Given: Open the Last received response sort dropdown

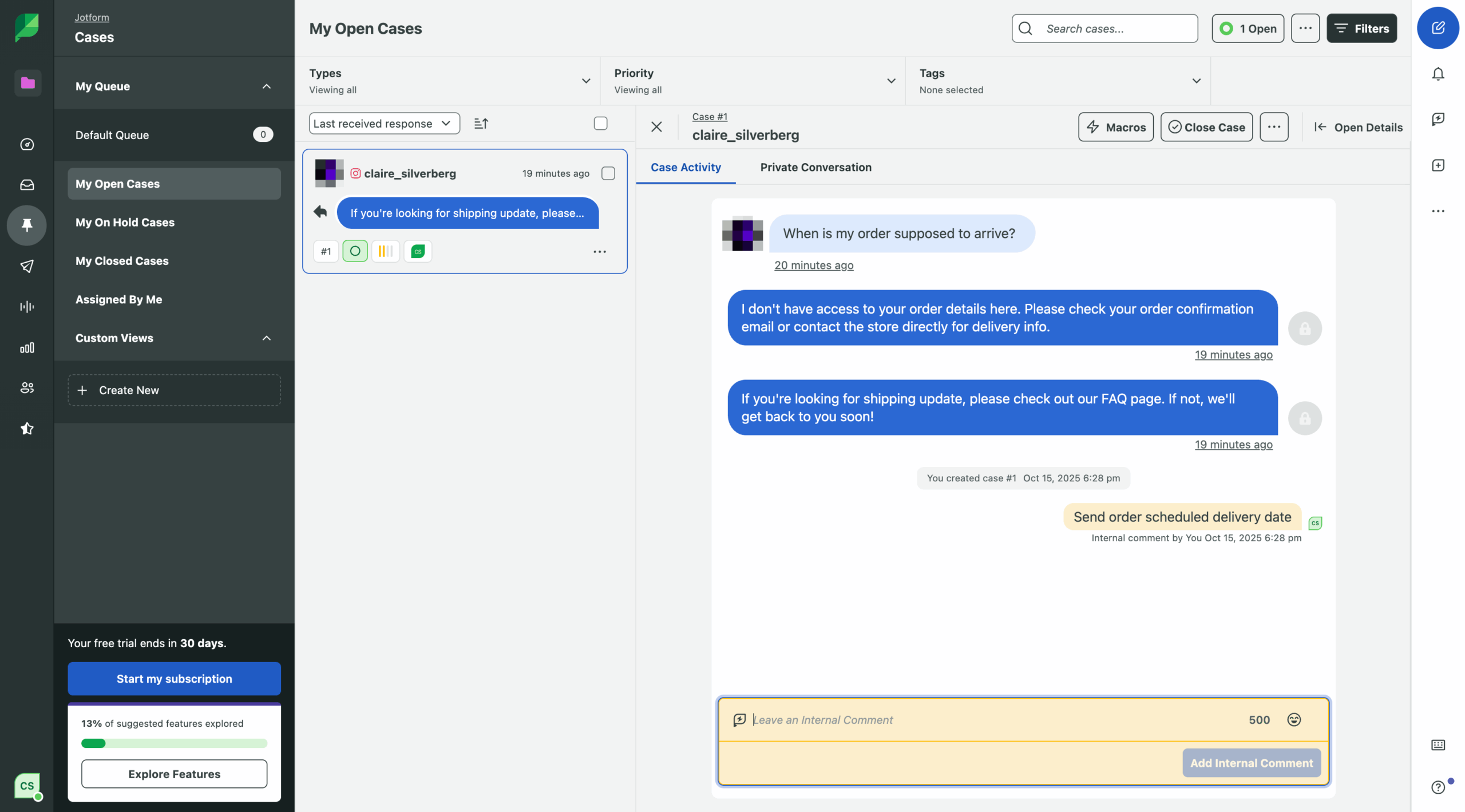Looking at the screenshot, I should 383,123.
